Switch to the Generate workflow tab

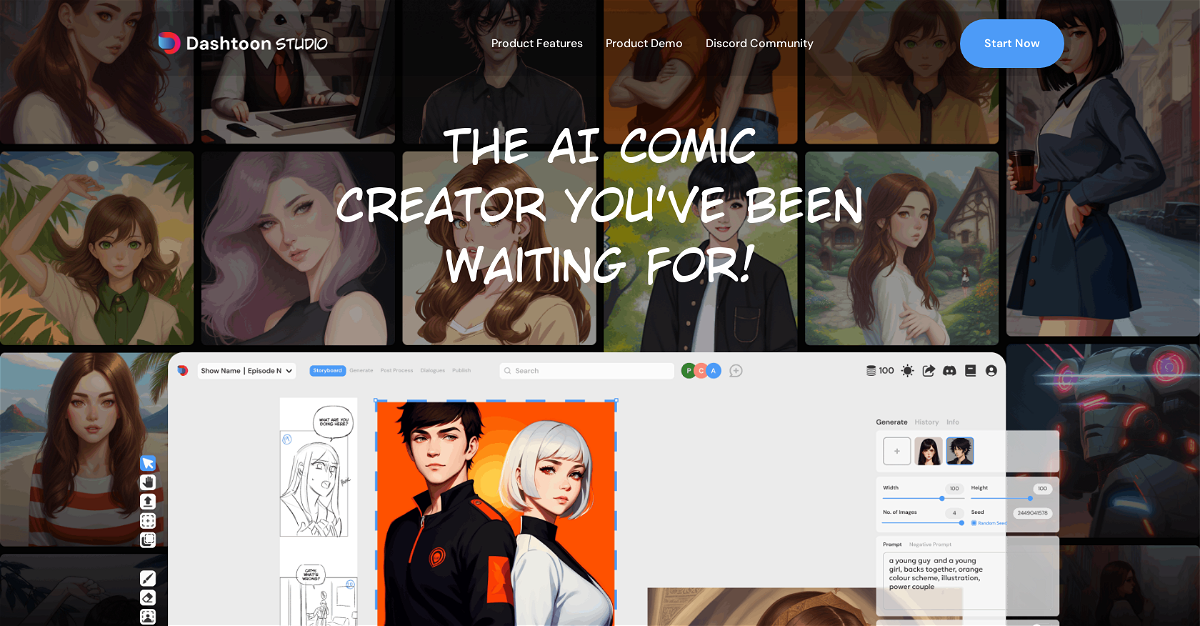coord(361,370)
